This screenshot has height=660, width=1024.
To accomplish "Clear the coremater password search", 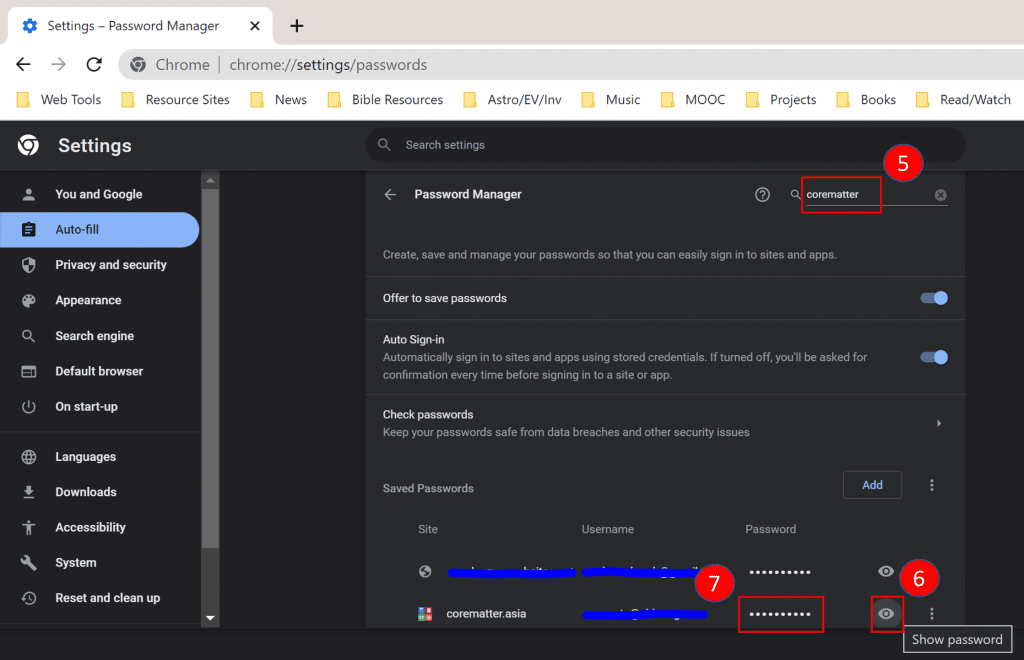I will tap(940, 195).
